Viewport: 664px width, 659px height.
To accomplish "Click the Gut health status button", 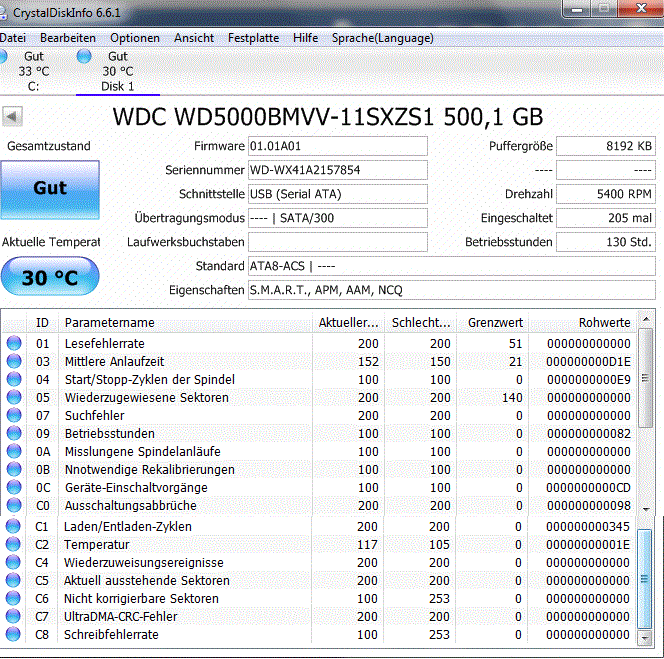I will [50, 190].
